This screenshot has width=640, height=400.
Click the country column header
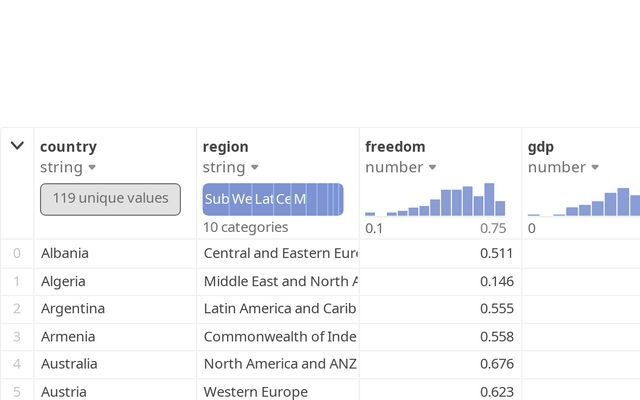coord(68,147)
